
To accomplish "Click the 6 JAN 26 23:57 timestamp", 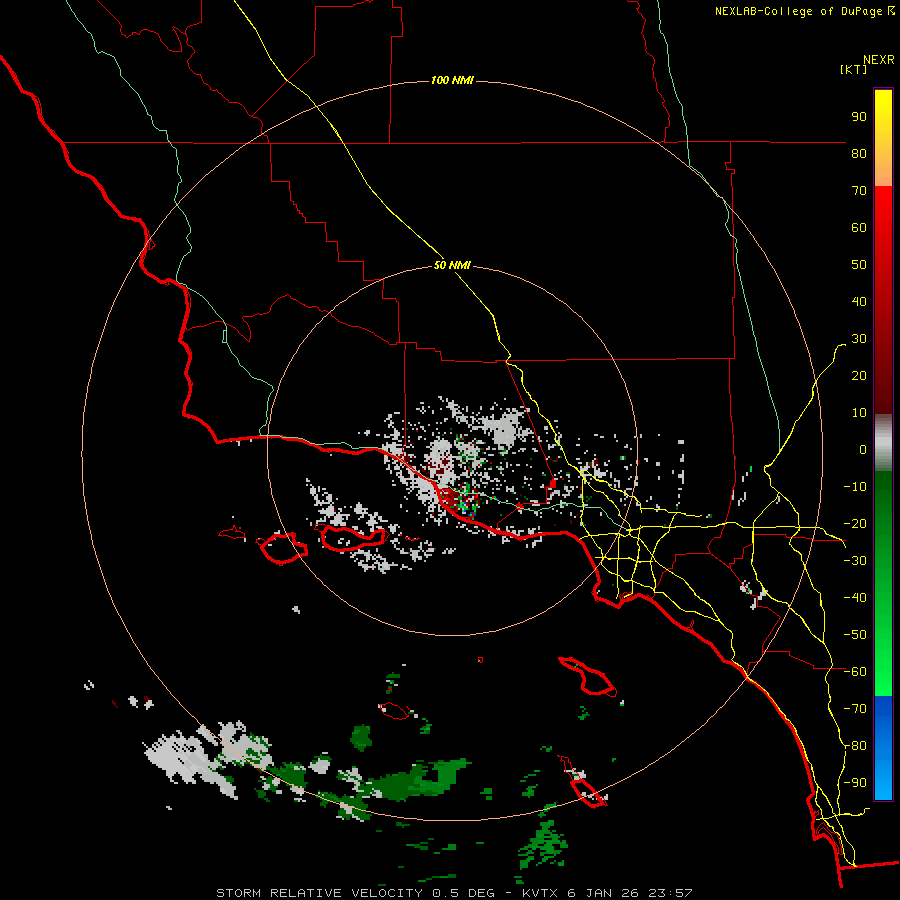I will (629, 893).
